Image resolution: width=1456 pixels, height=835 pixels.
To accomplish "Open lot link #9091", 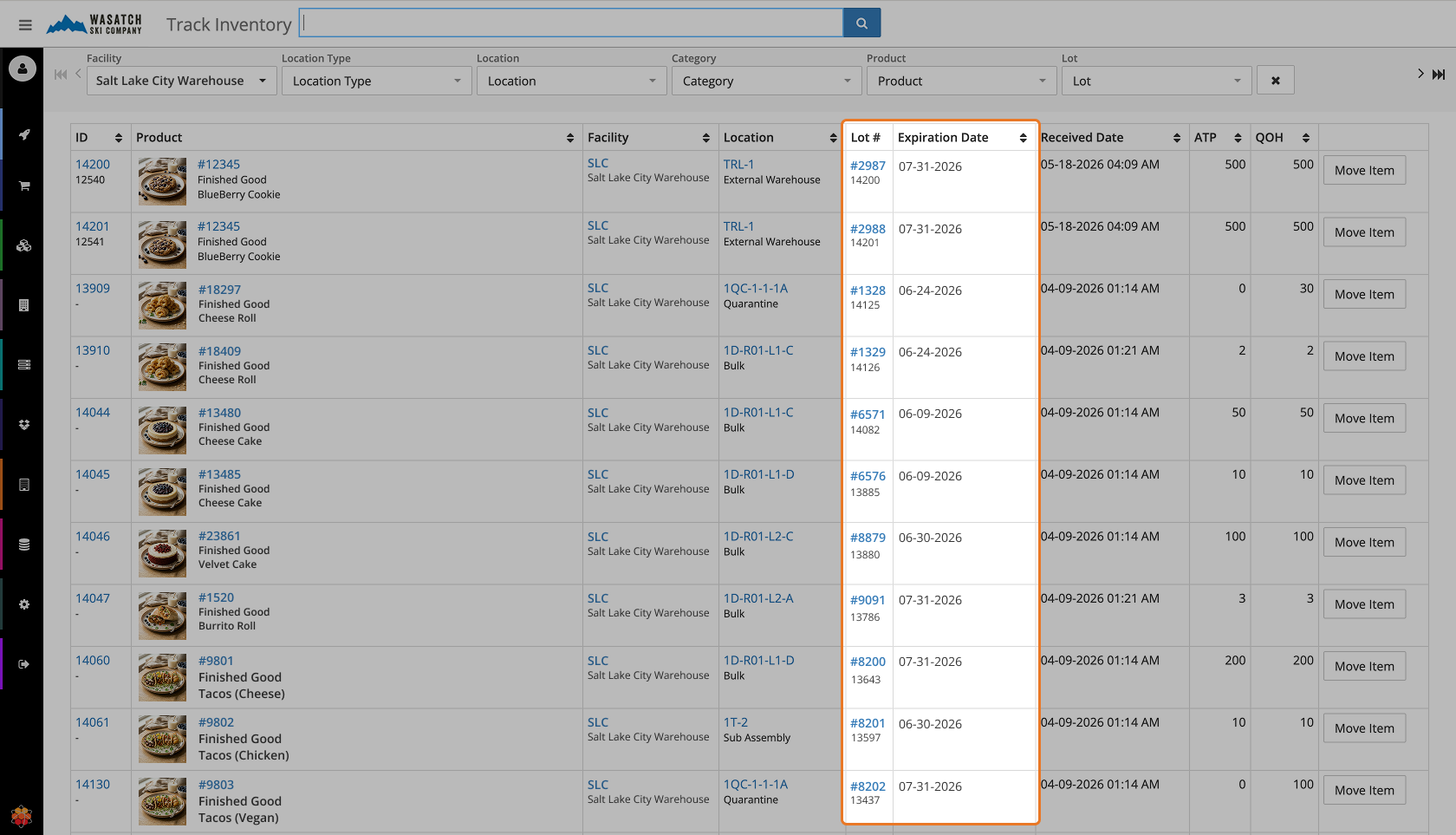I will [x=868, y=600].
